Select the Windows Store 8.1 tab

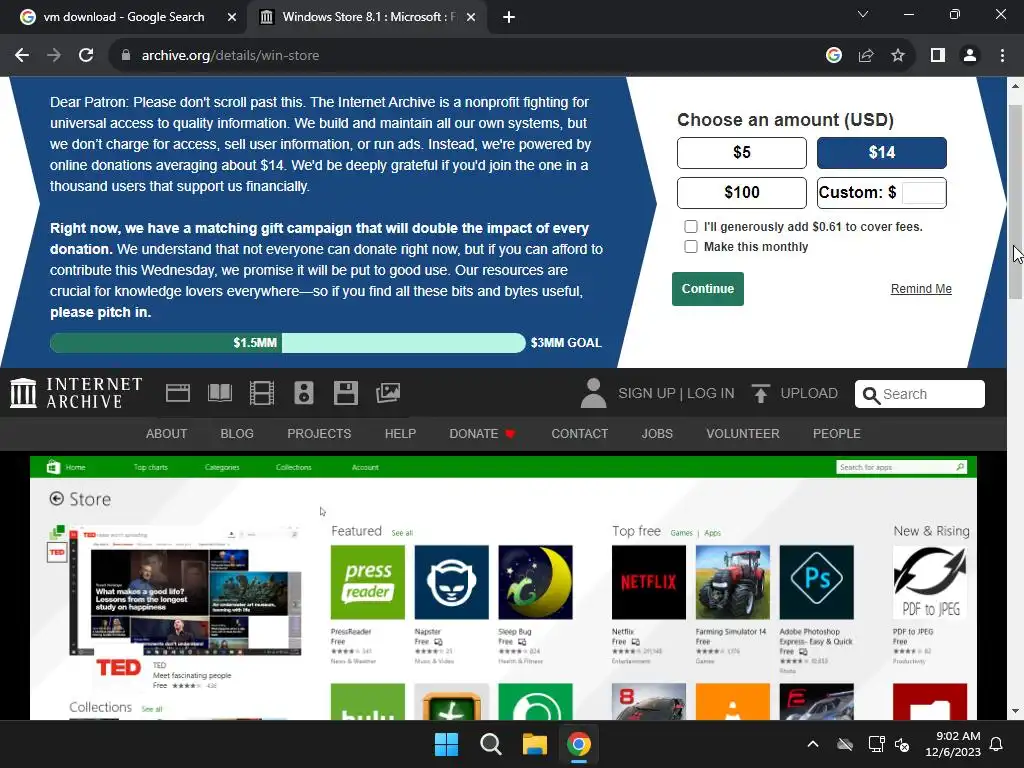point(368,17)
